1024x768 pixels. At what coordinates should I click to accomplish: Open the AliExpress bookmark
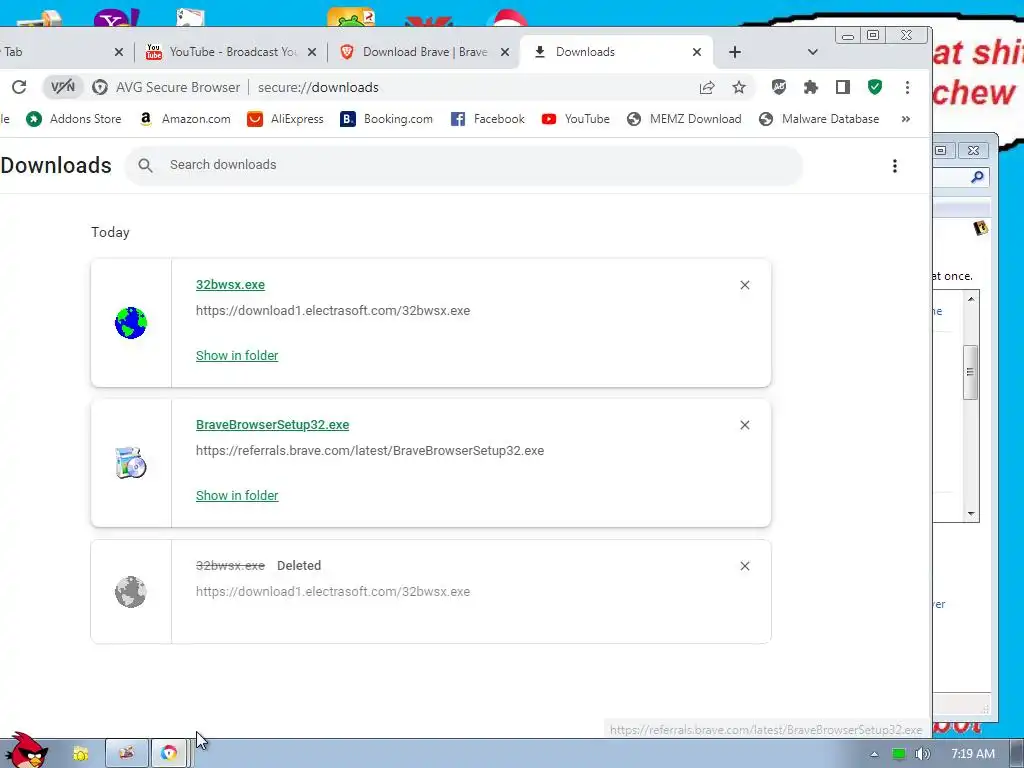pyautogui.click(x=285, y=119)
